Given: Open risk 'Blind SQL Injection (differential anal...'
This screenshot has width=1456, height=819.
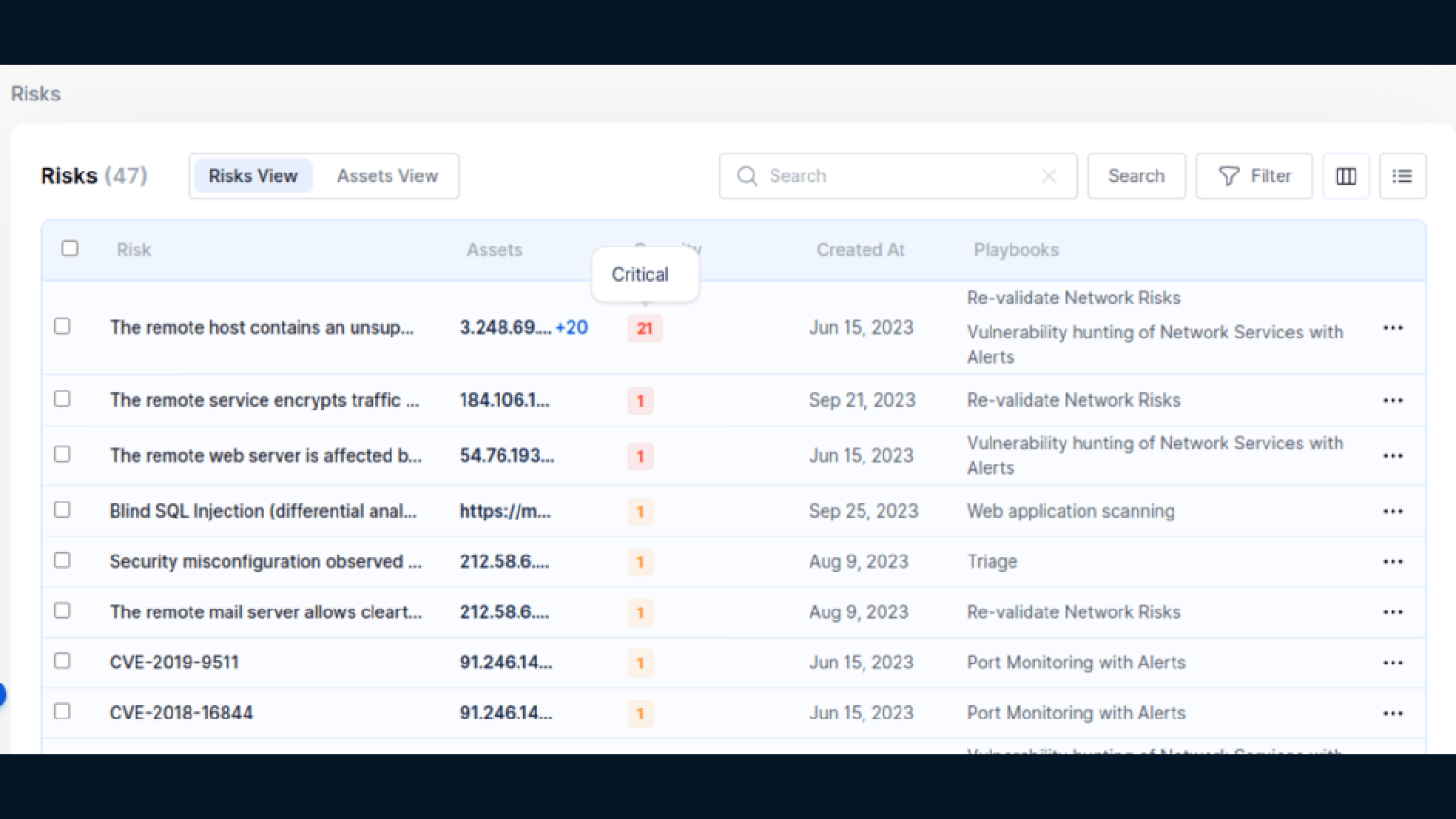Looking at the screenshot, I should pos(264,511).
